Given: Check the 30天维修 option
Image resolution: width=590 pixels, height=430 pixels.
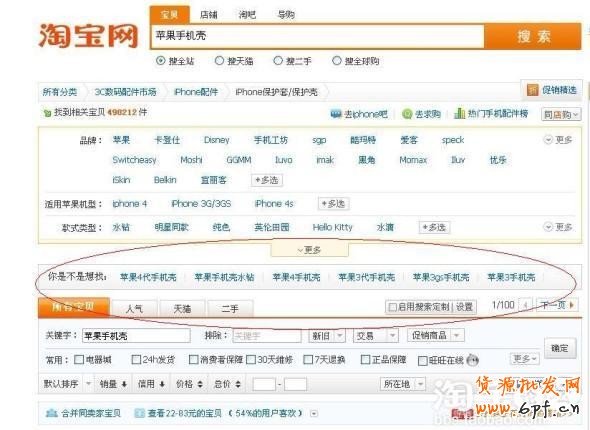Looking at the screenshot, I should (x=251, y=360).
